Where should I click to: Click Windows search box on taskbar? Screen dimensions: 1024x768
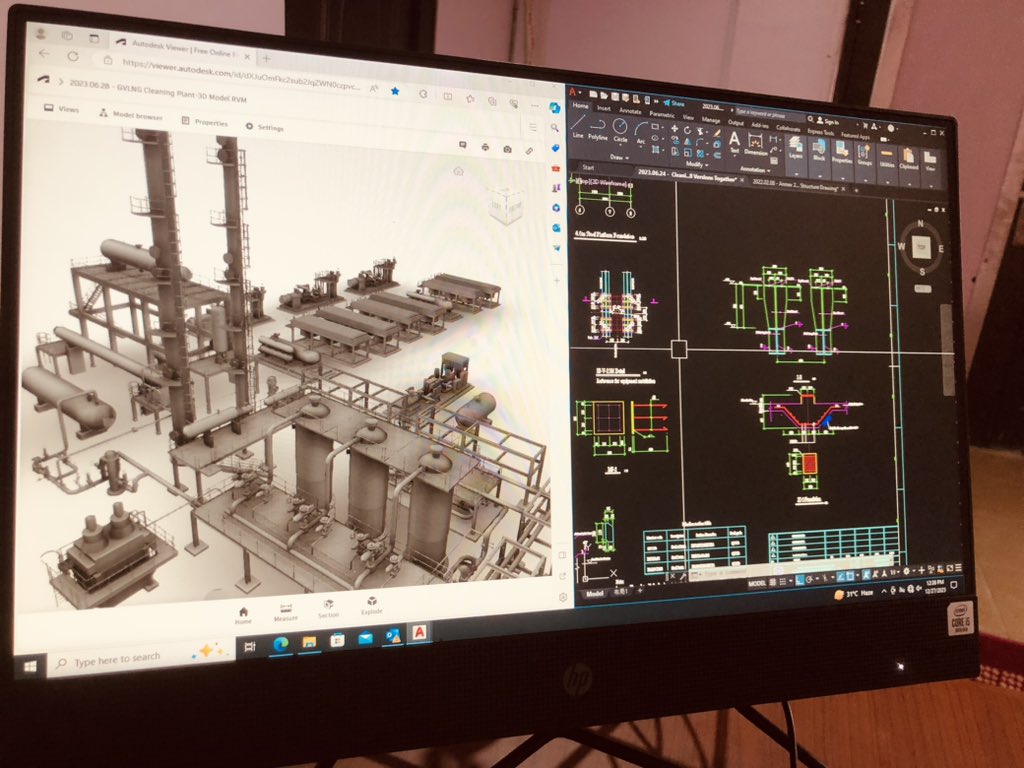coord(140,658)
